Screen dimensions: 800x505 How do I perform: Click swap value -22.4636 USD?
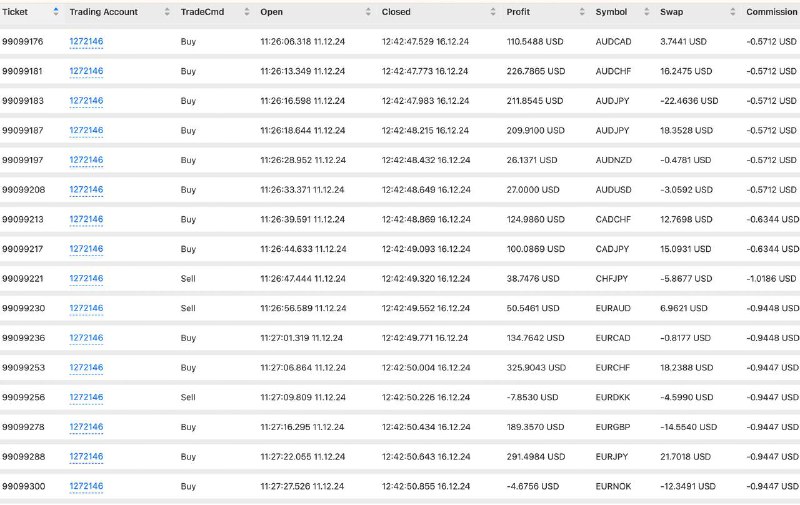[689, 101]
